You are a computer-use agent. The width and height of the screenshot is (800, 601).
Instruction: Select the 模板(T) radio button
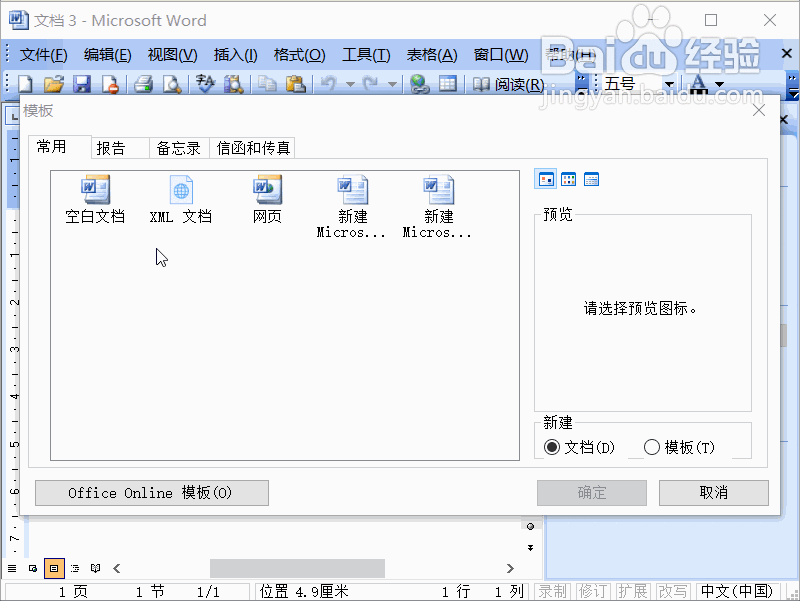coord(652,447)
